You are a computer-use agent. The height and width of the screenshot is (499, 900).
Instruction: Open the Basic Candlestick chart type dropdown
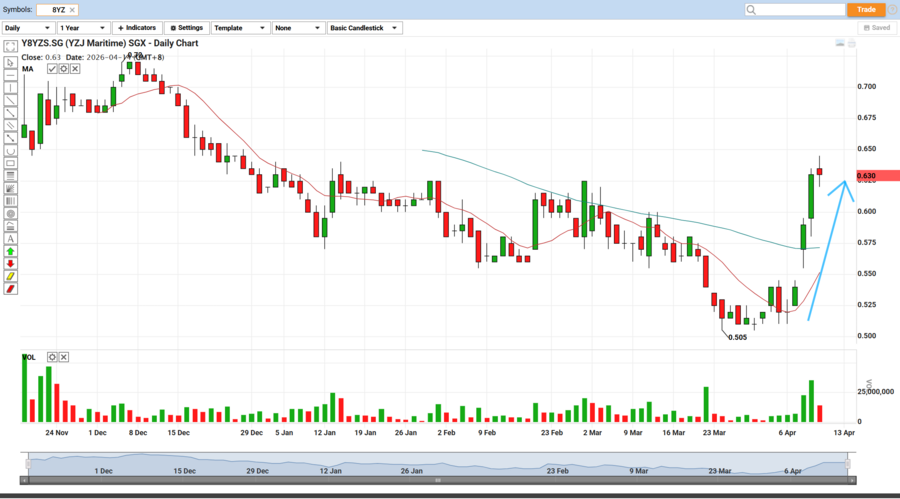365,28
